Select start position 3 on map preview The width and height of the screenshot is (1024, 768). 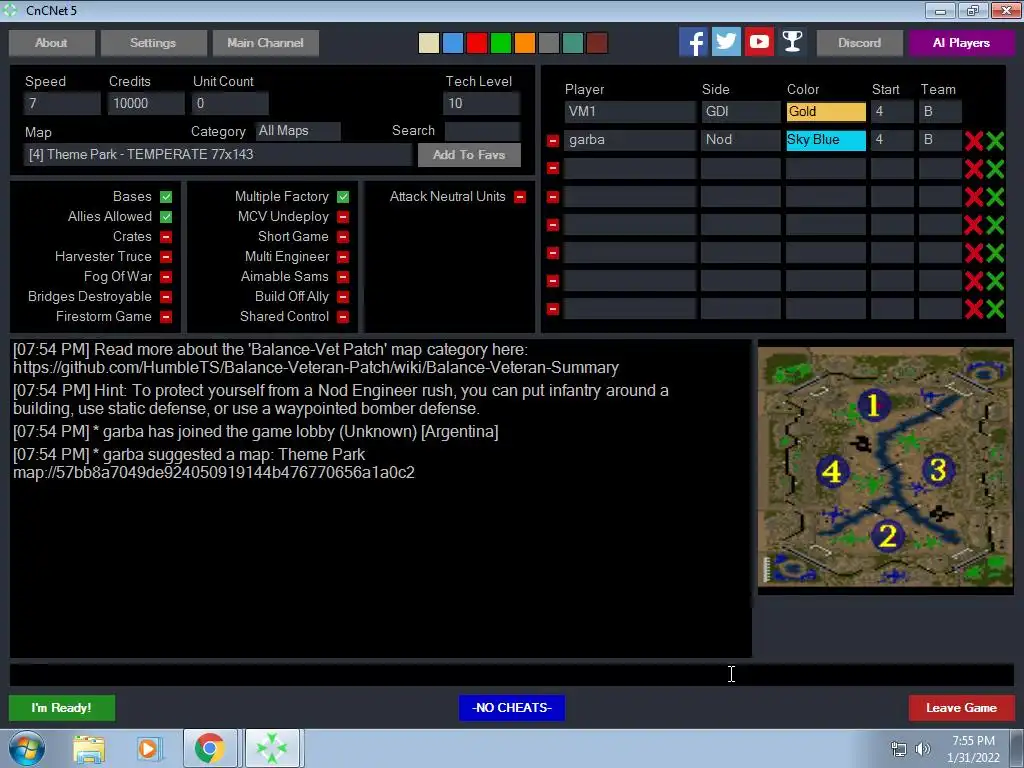point(938,470)
